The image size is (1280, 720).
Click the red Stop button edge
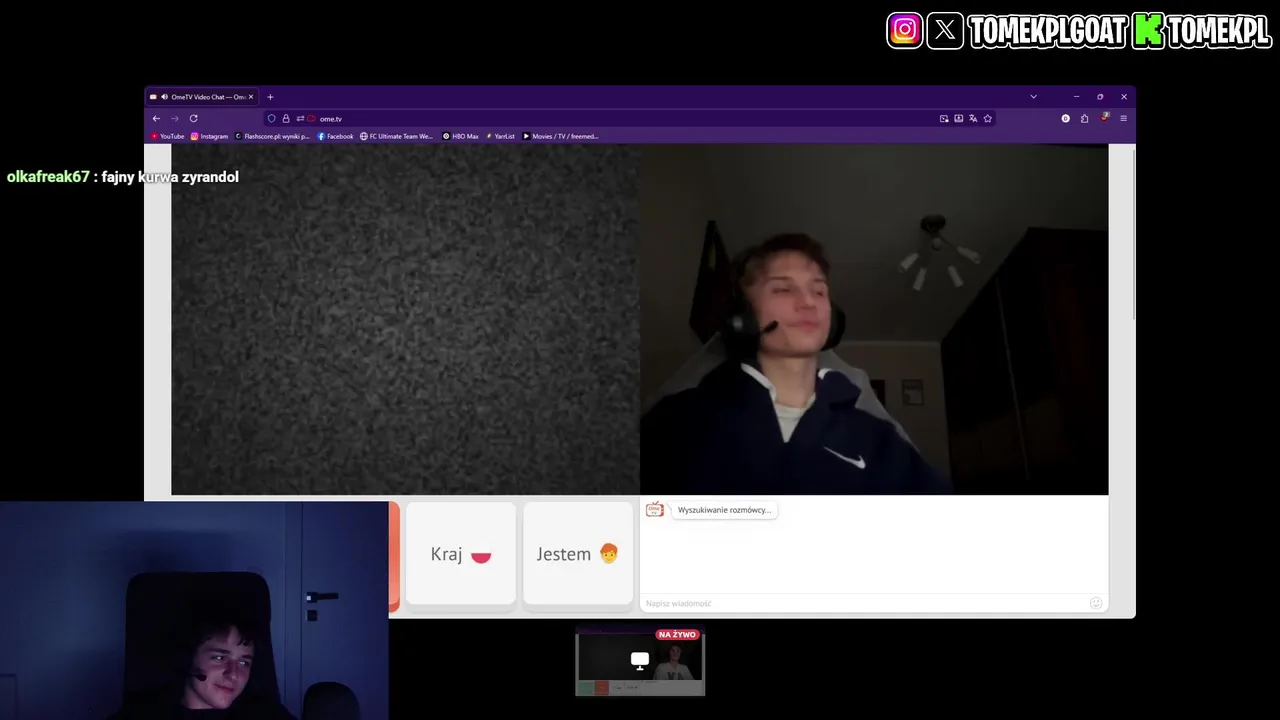395,556
